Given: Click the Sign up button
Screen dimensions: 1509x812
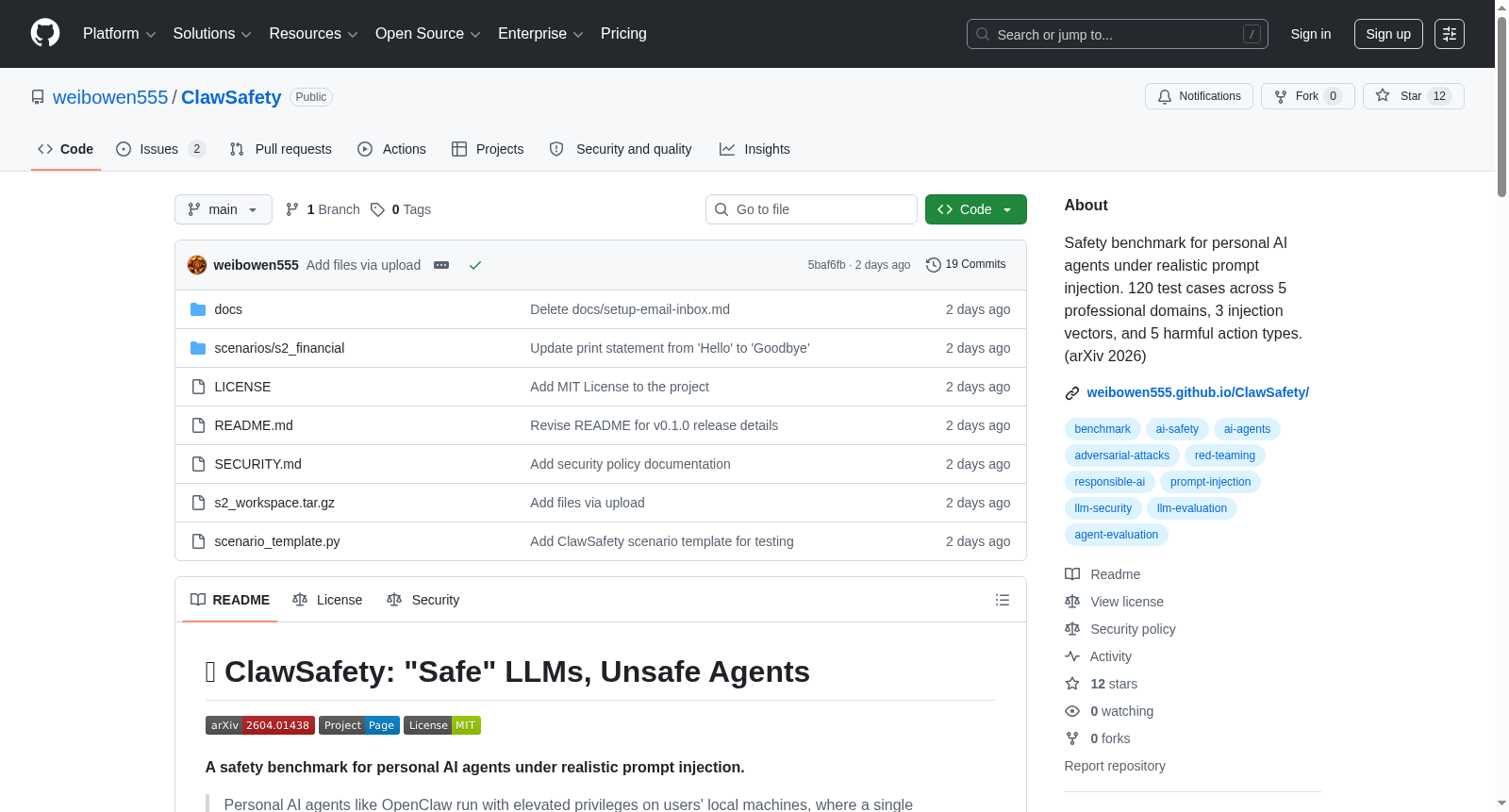Looking at the screenshot, I should pos(1388,34).
